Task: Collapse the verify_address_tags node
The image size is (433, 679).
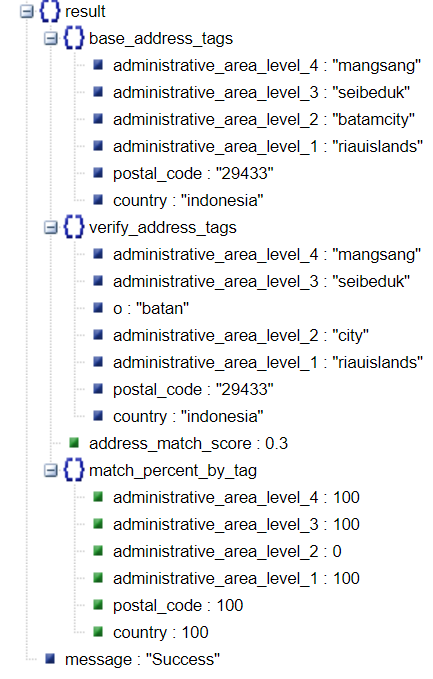Action: (x=51, y=227)
